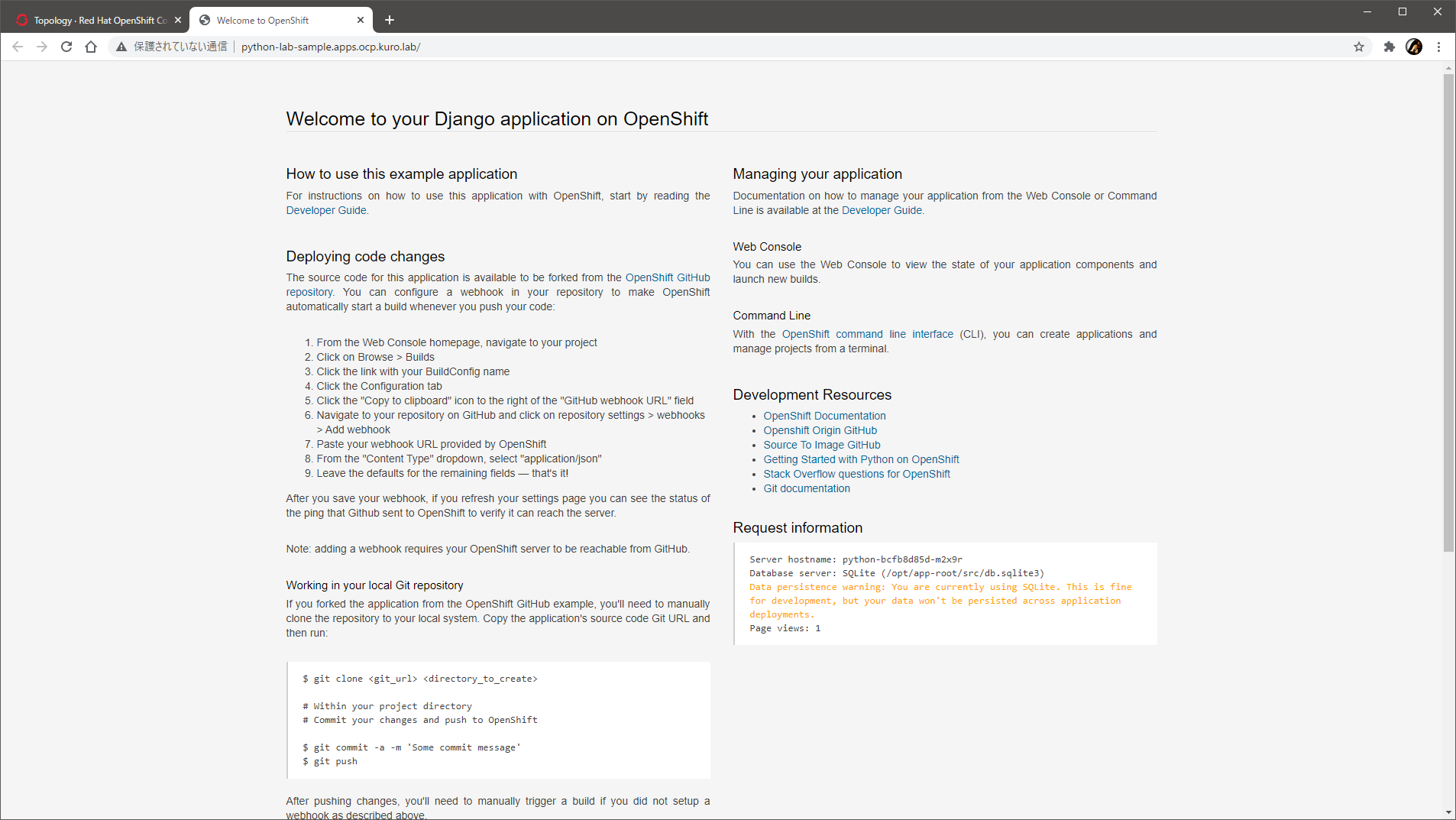Viewport: 1456px width, 820px height.
Task: Click the not-secure warning icon
Action: pyautogui.click(x=121, y=47)
